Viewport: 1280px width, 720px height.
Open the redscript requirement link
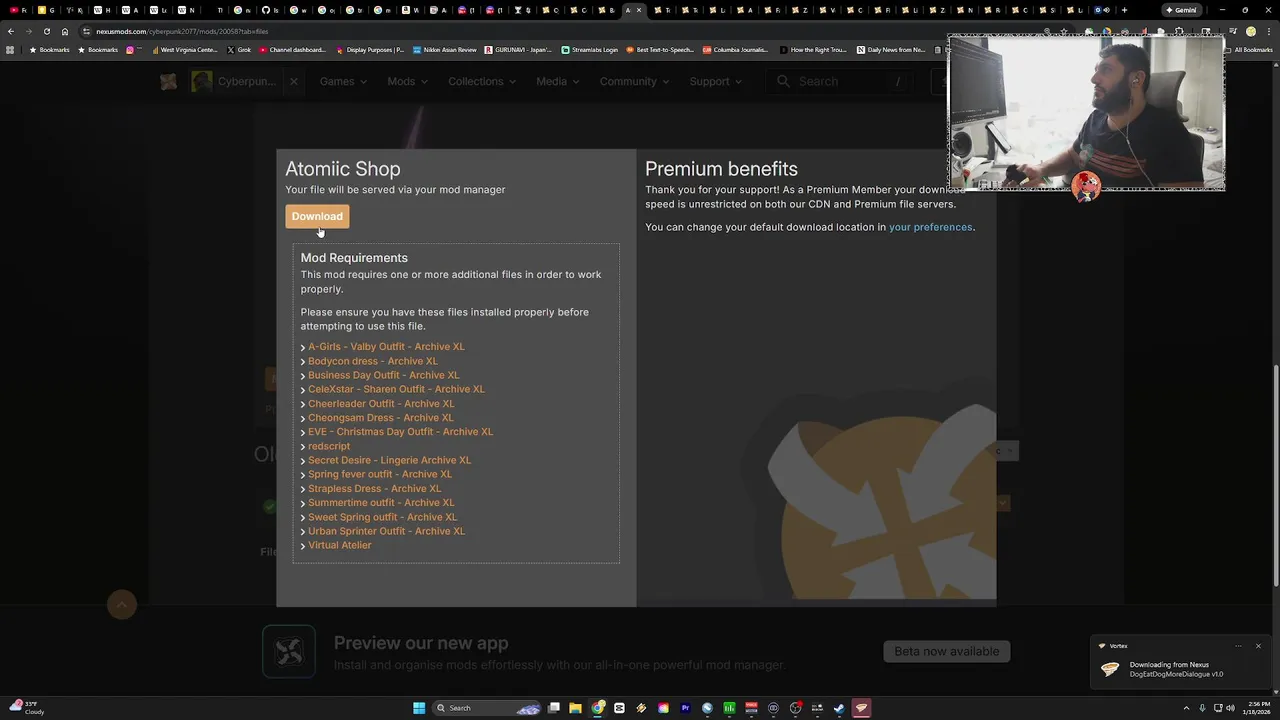(329, 446)
